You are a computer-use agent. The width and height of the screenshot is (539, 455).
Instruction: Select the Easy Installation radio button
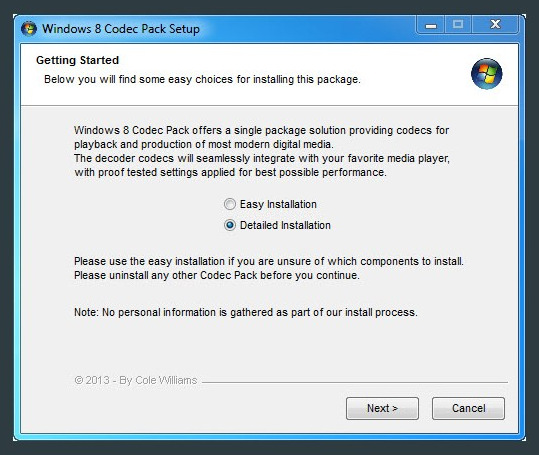click(x=230, y=204)
